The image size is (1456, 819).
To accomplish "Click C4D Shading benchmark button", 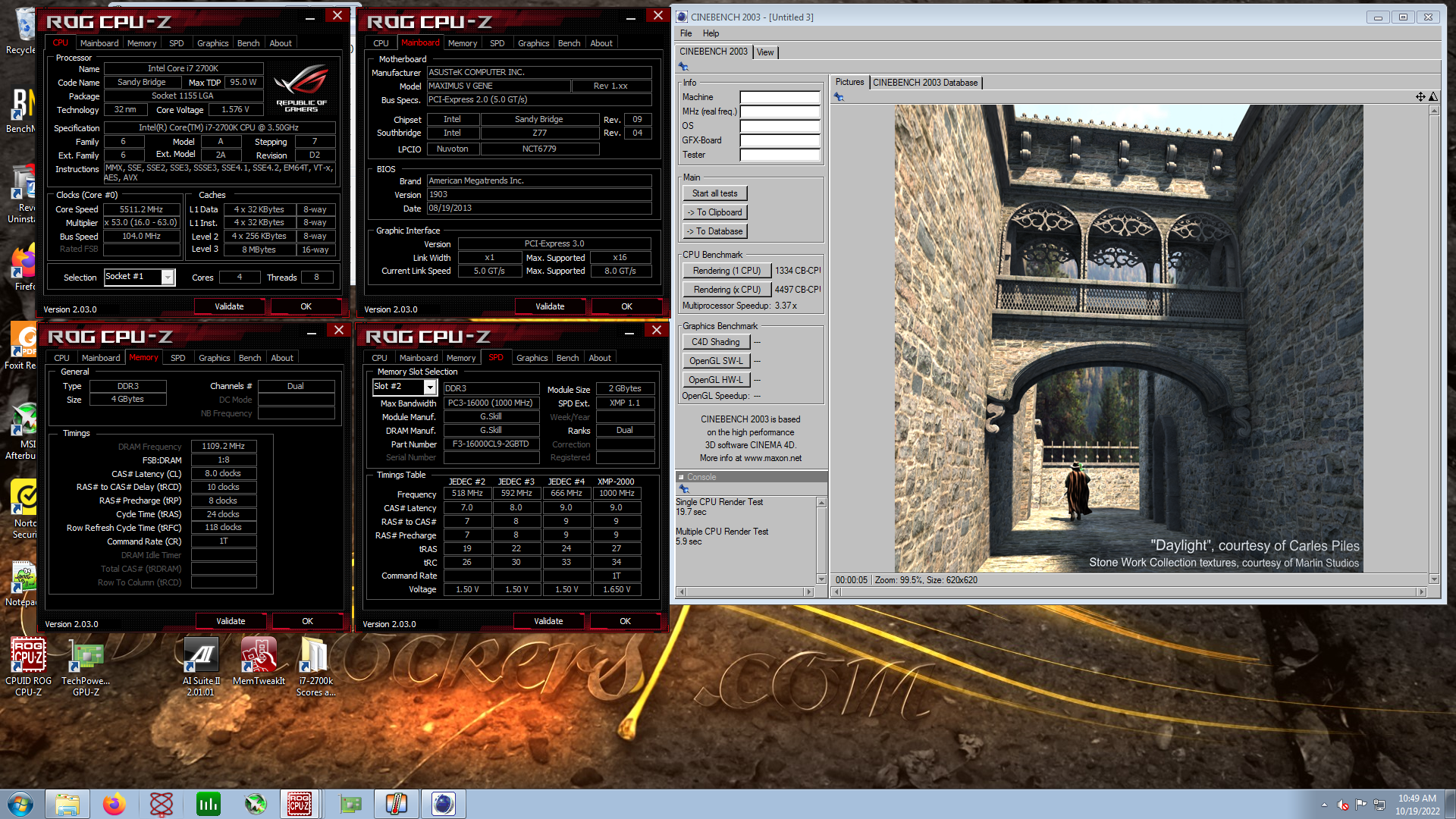I will click(716, 342).
